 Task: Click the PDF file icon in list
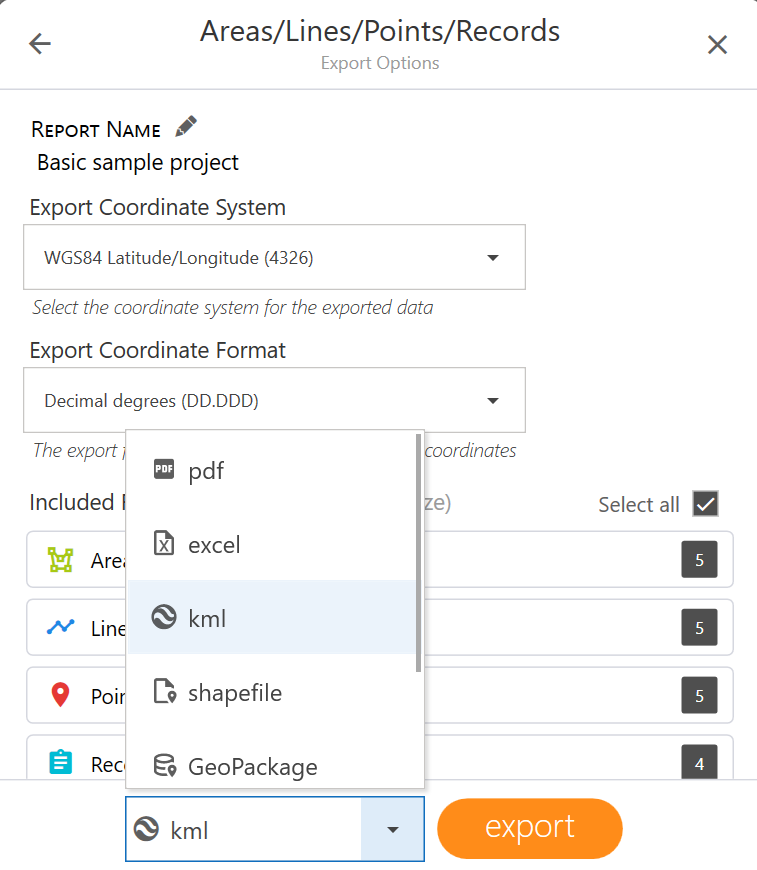[164, 469]
